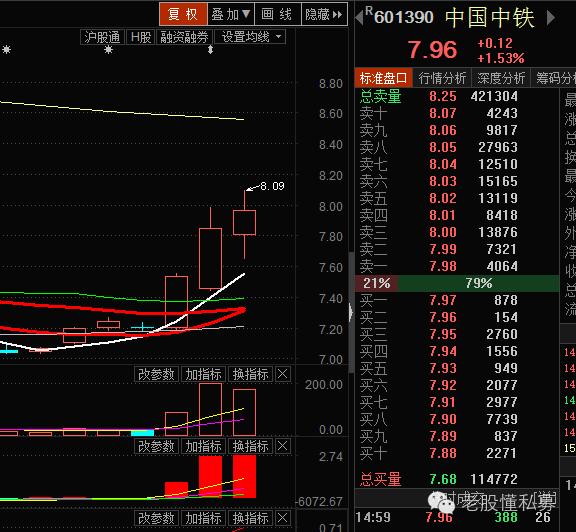Click 换指标 on the second indicator panel
This screenshot has height=532, width=576.
pyautogui.click(x=251, y=446)
